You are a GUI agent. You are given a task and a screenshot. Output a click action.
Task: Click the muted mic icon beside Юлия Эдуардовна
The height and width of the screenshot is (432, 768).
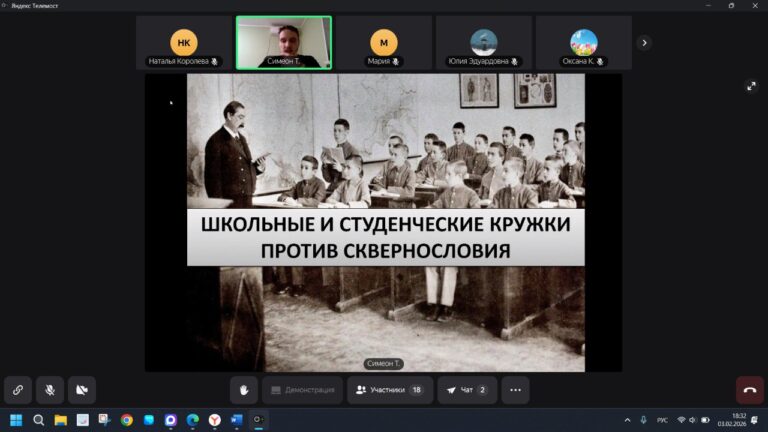pyautogui.click(x=514, y=61)
